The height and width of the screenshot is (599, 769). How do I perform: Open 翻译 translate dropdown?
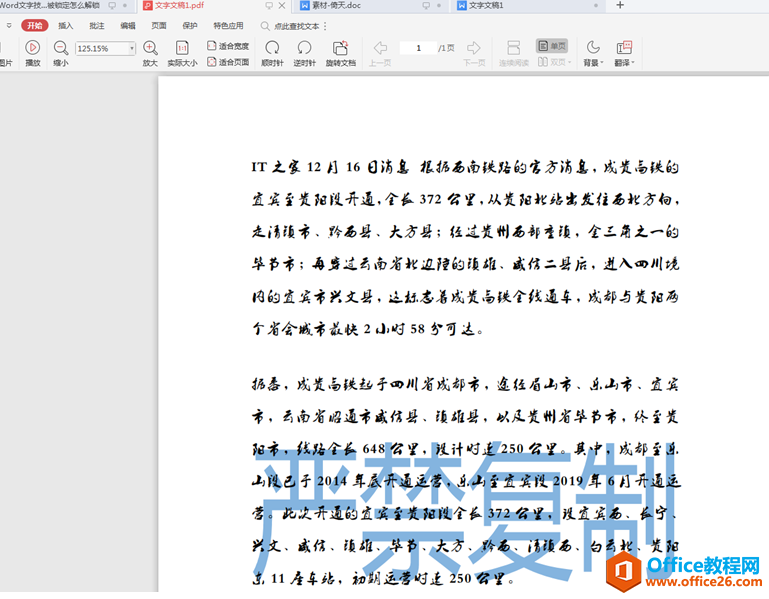624,53
